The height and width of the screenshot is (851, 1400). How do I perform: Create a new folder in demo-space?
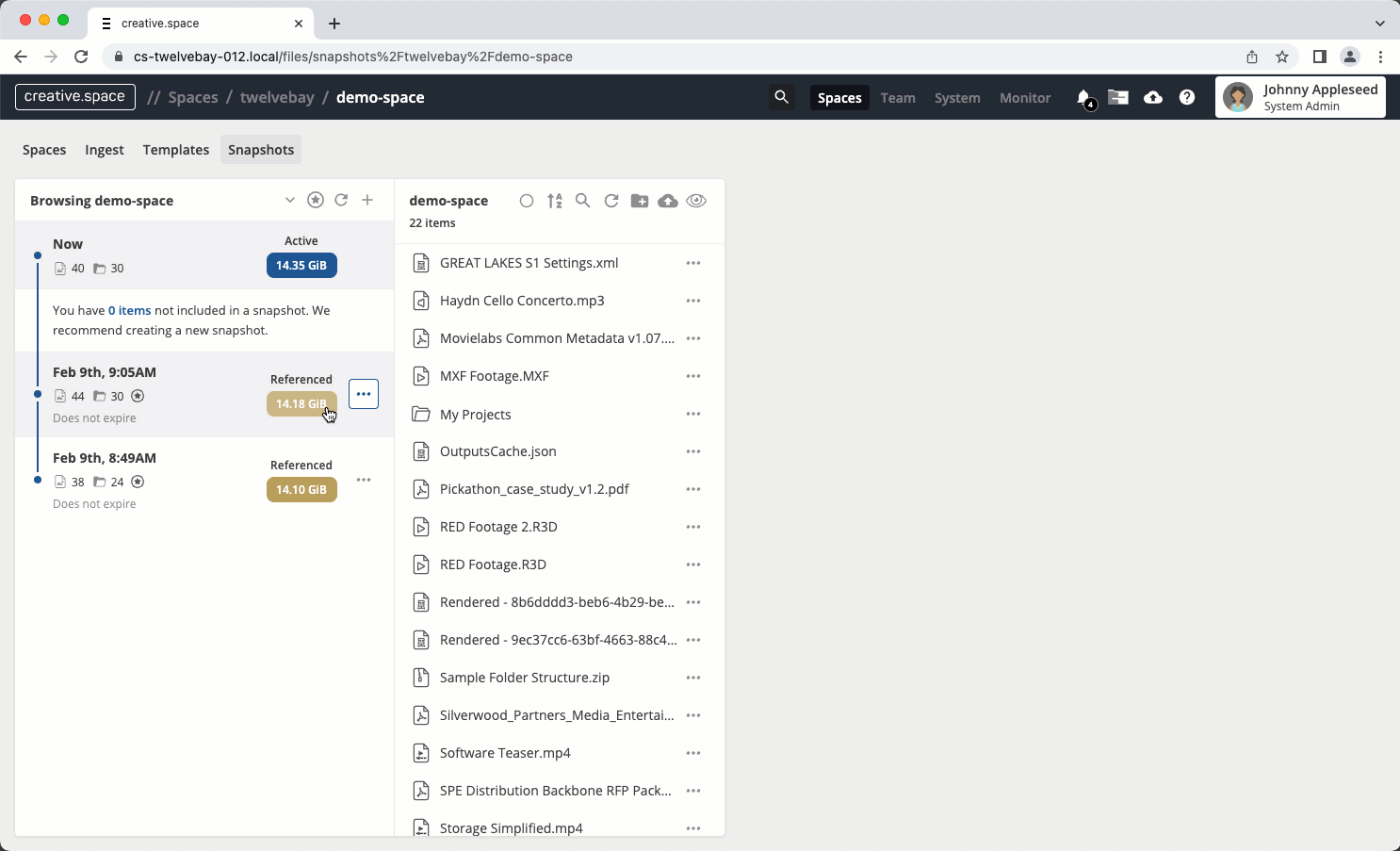pos(640,201)
